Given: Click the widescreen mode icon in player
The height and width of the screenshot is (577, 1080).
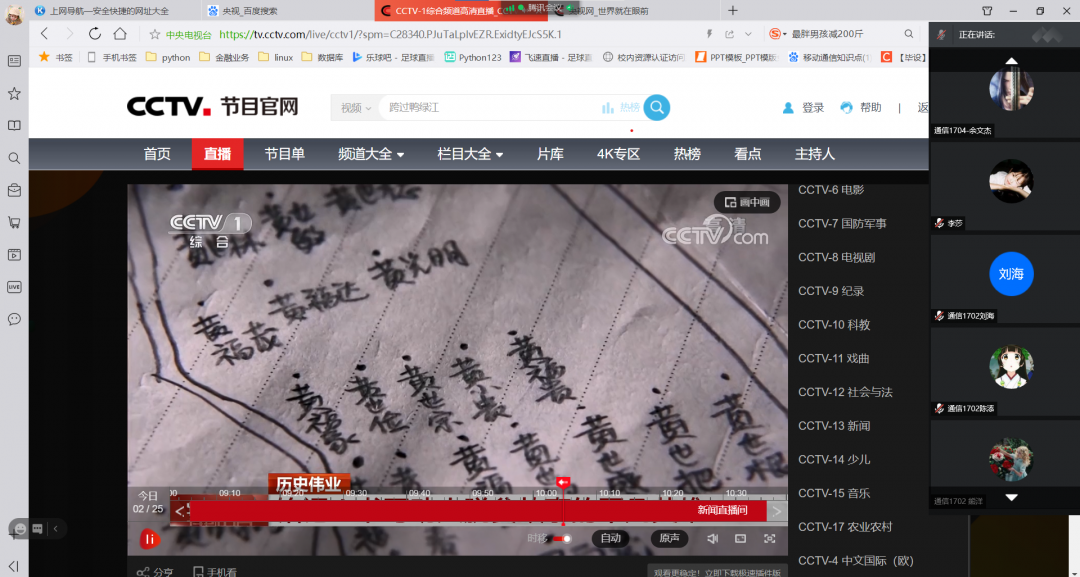Looking at the screenshot, I should point(740,539).
